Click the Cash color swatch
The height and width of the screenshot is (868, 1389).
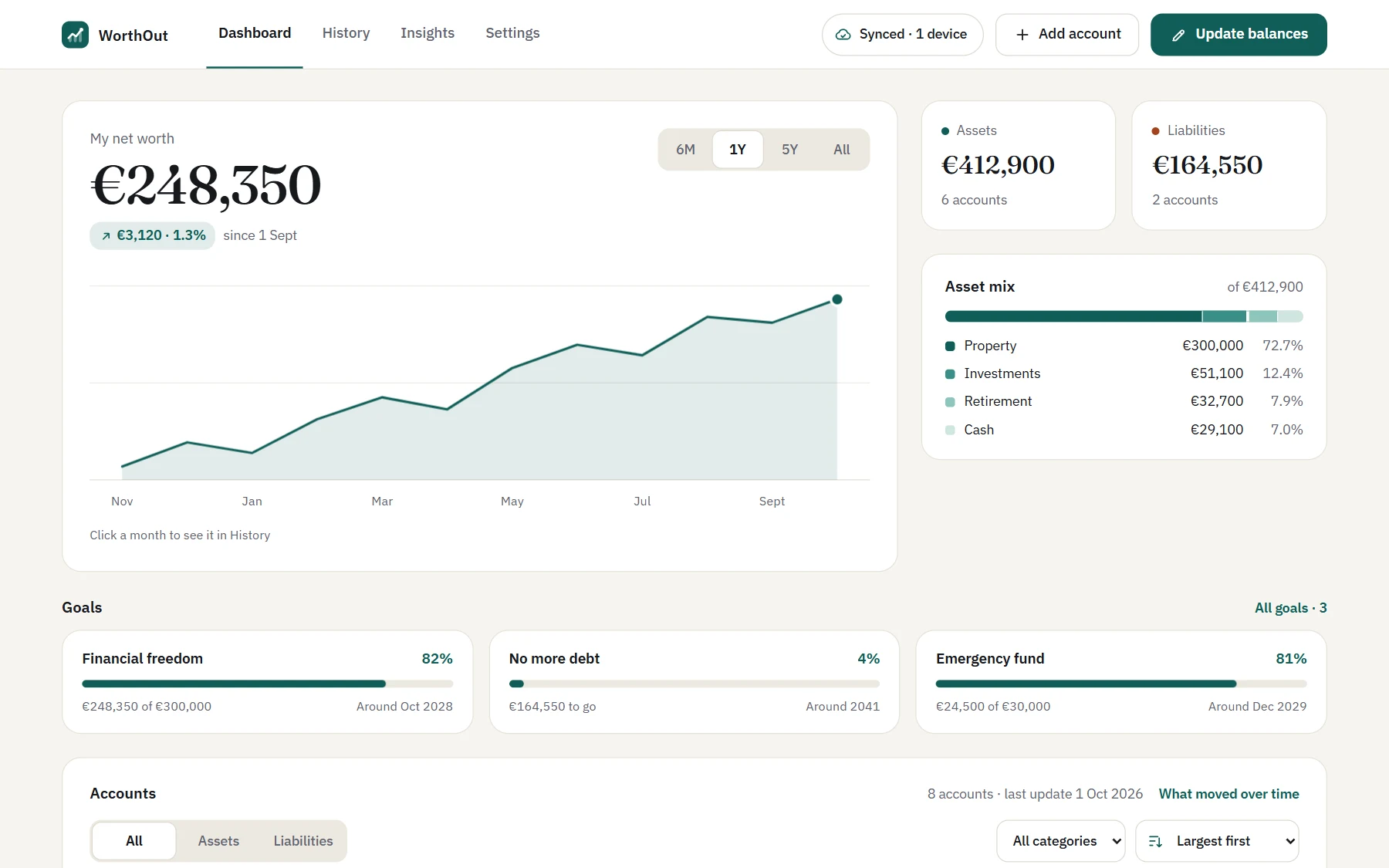pos(950,431)
